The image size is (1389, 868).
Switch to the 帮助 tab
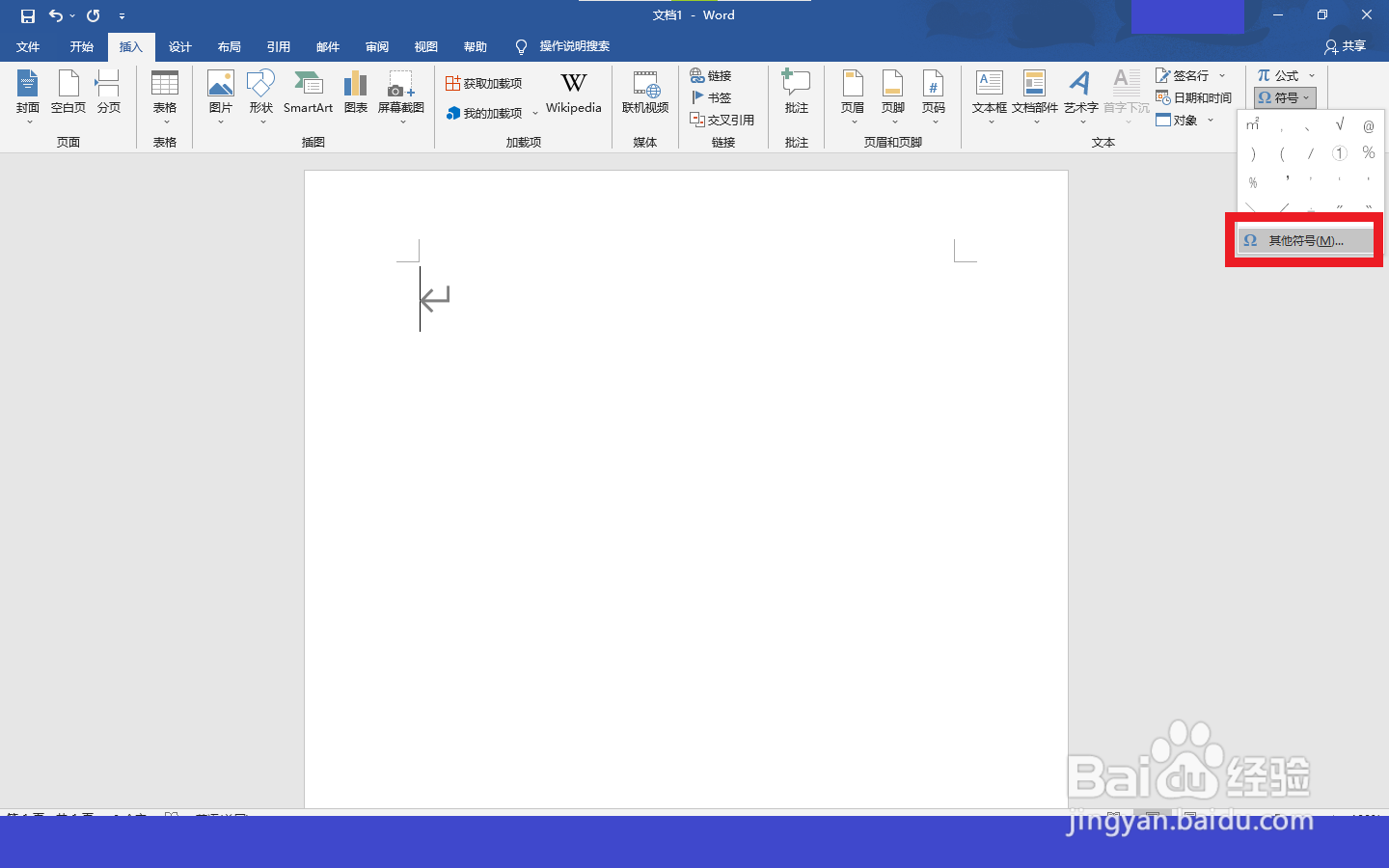(475, 46)
